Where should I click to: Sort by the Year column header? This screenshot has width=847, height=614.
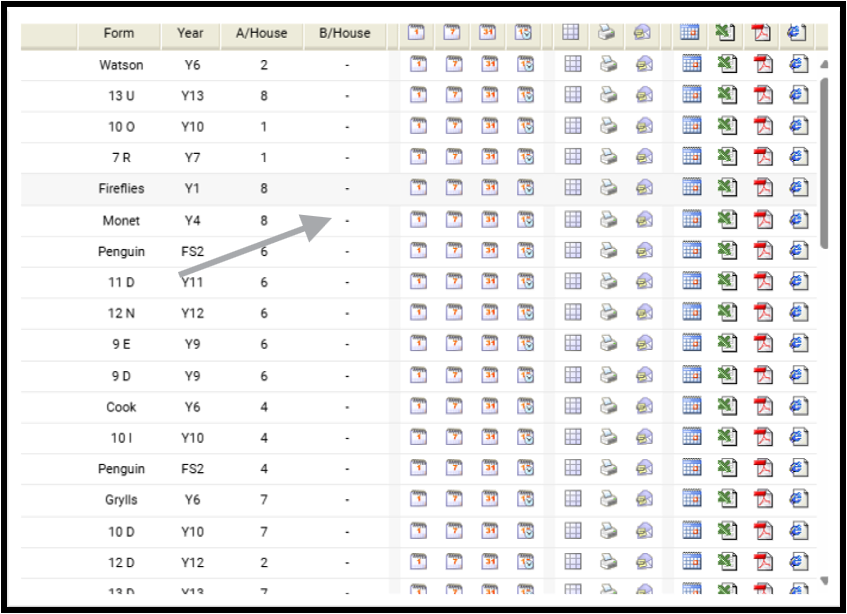click(x=190, y=33)
